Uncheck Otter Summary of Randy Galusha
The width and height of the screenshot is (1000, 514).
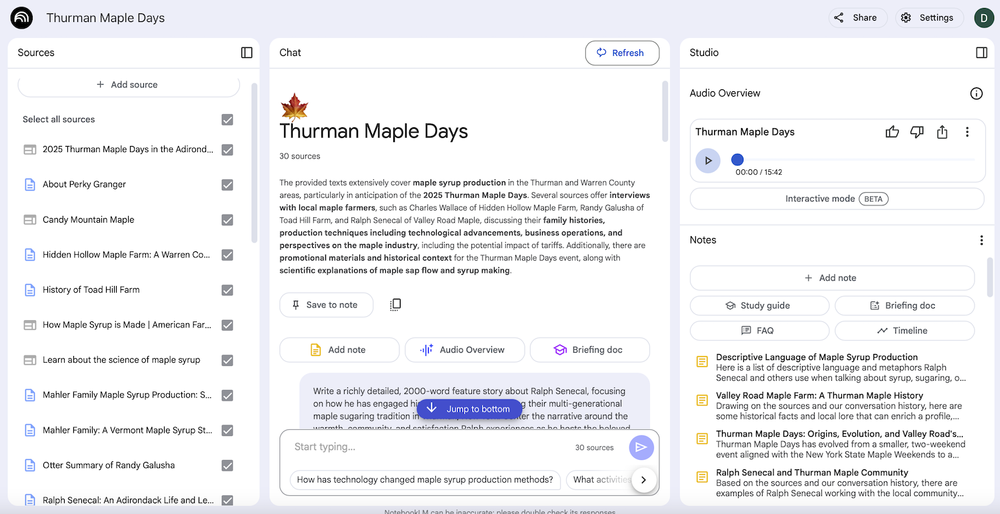click(x=227, y=466)
